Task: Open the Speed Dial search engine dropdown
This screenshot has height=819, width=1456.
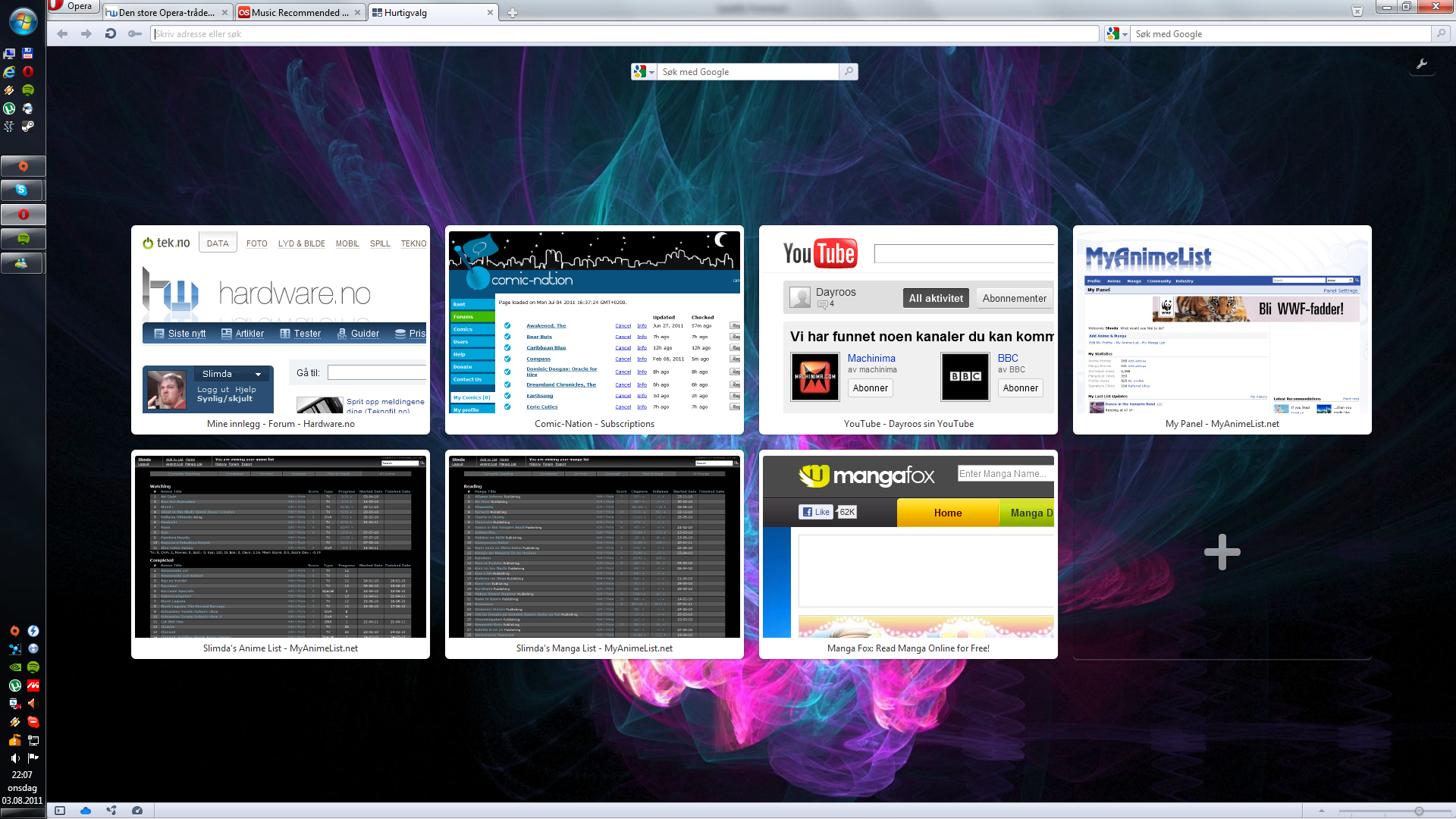Action: [644, 72]
